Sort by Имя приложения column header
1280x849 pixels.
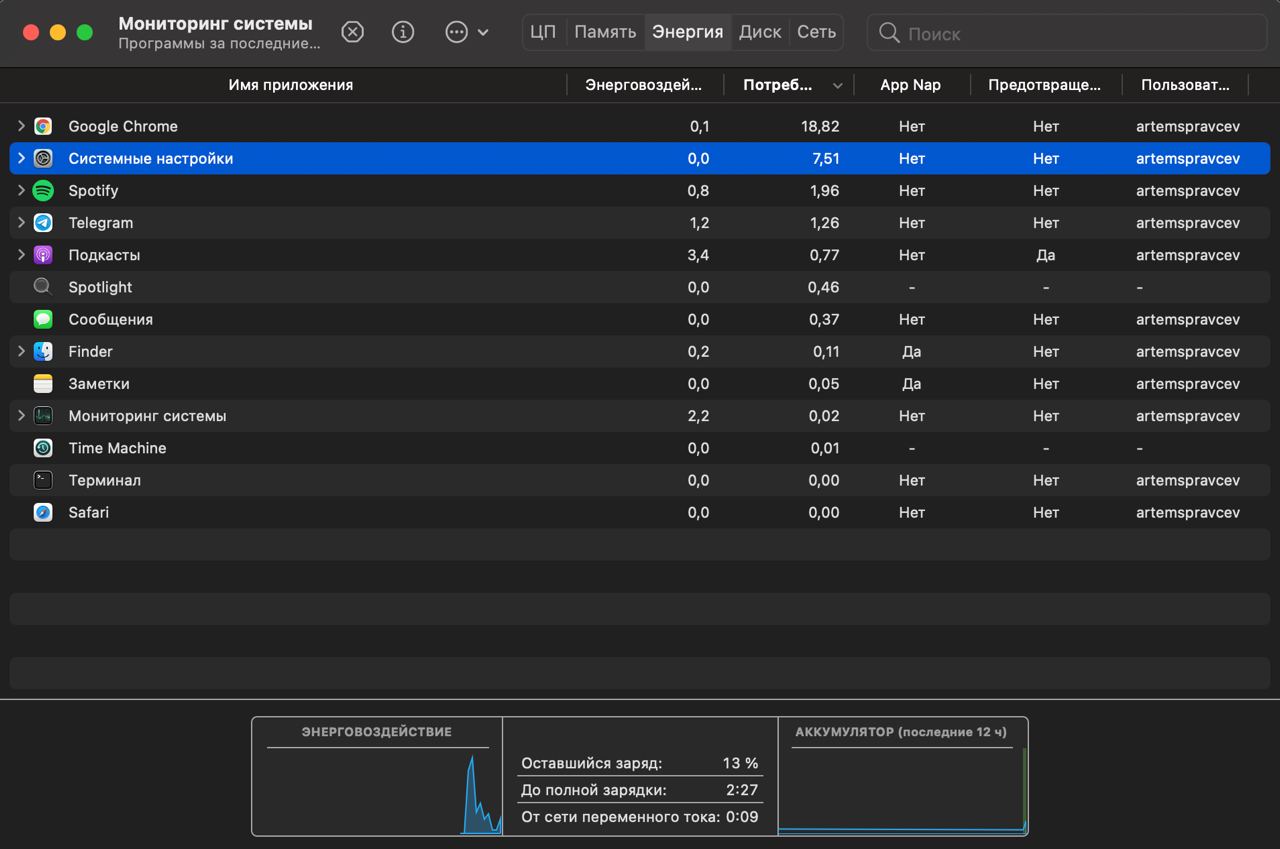coord(290,85)
